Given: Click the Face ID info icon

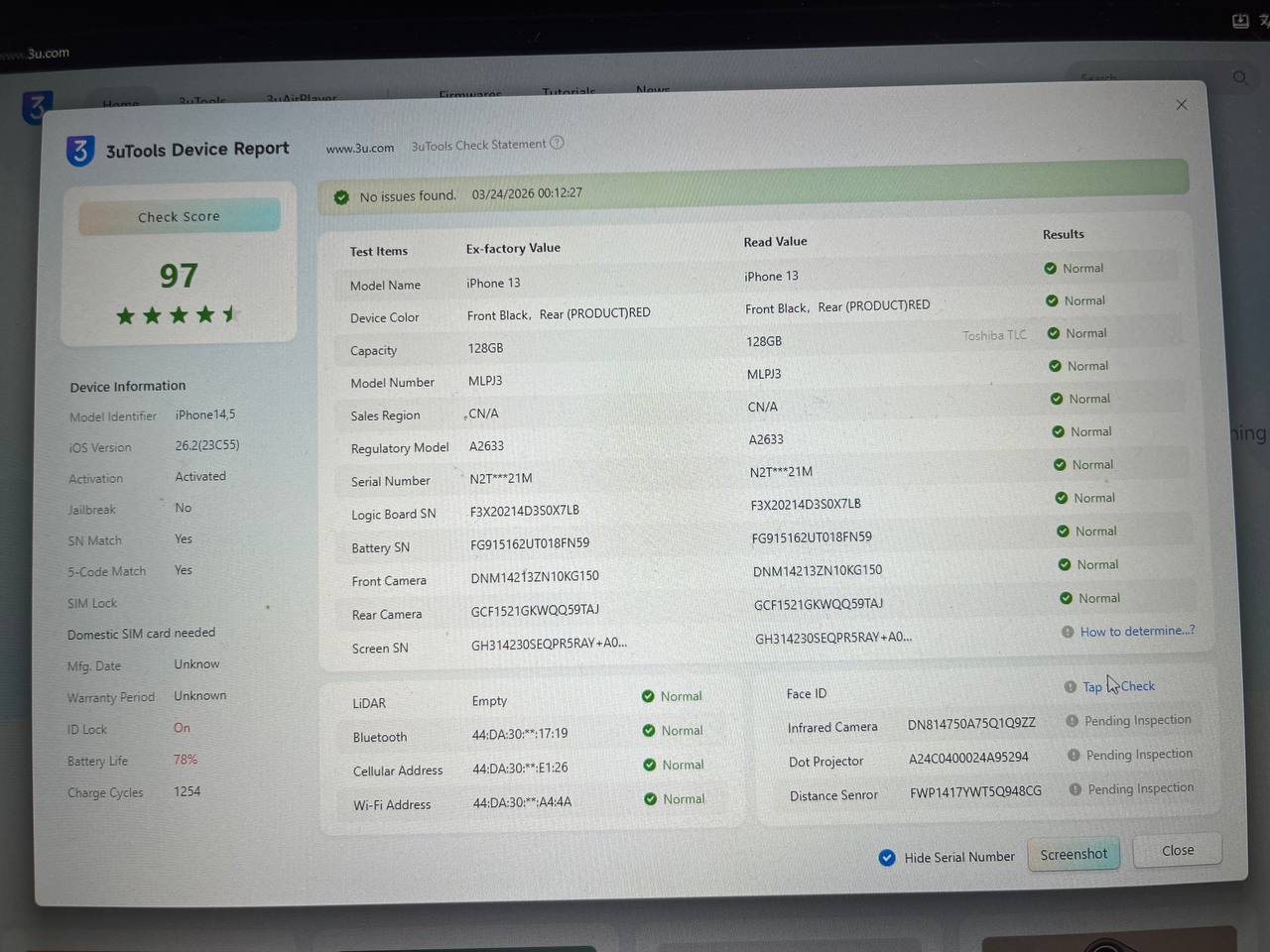Looking at the screenshot, I should (x=1070, y=686).
